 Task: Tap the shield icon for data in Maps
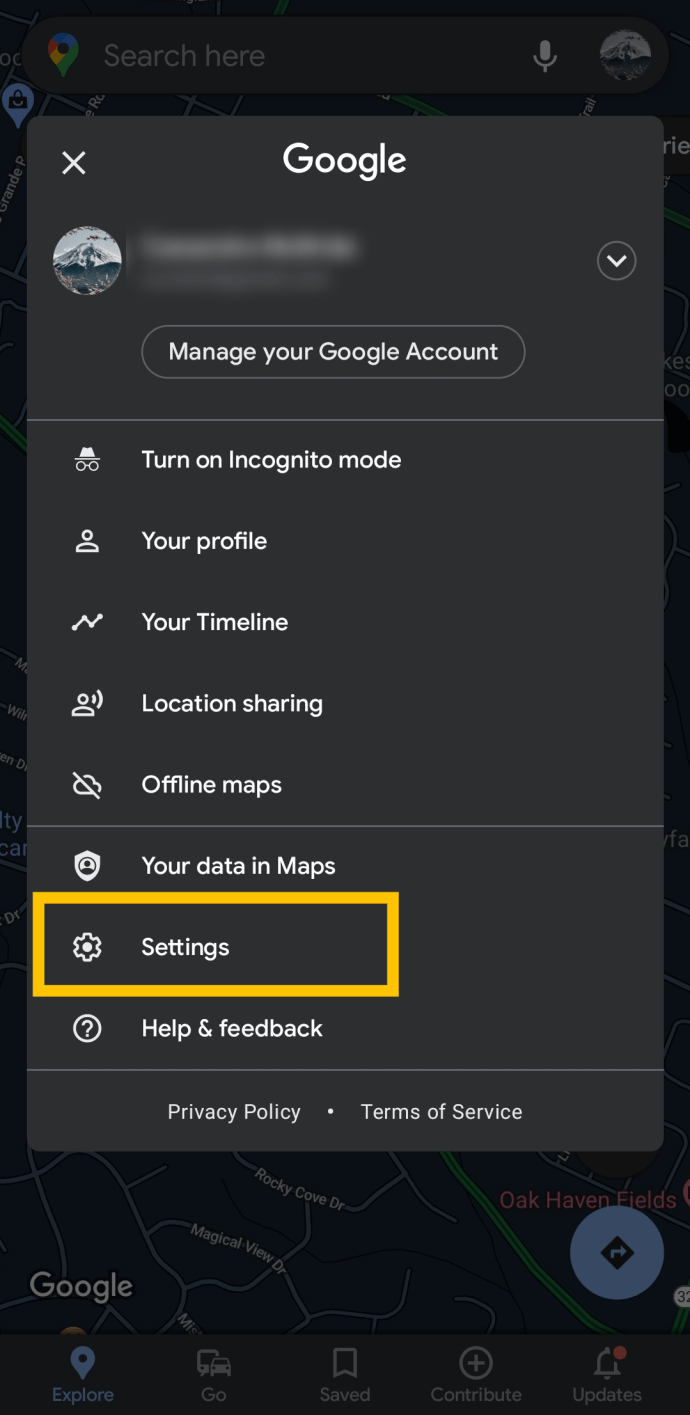(87, 866)
